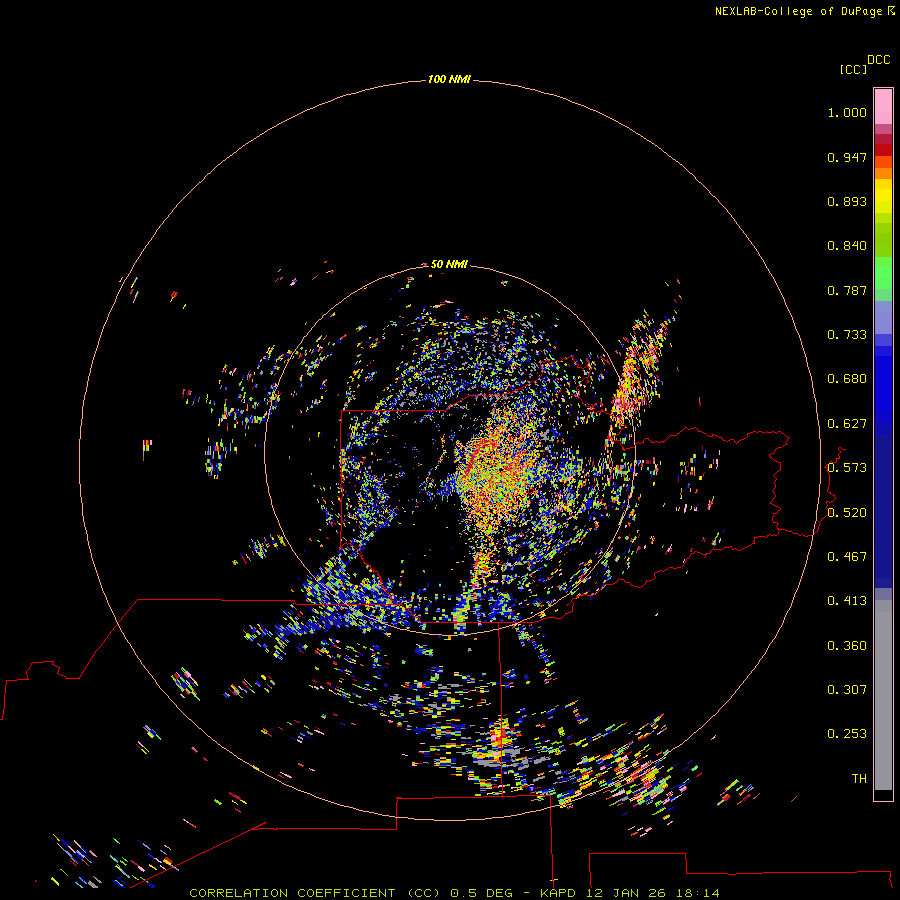Click the 0.787 legend value
The height and width of the screenshot is (900, 900).
coord(847,290)
